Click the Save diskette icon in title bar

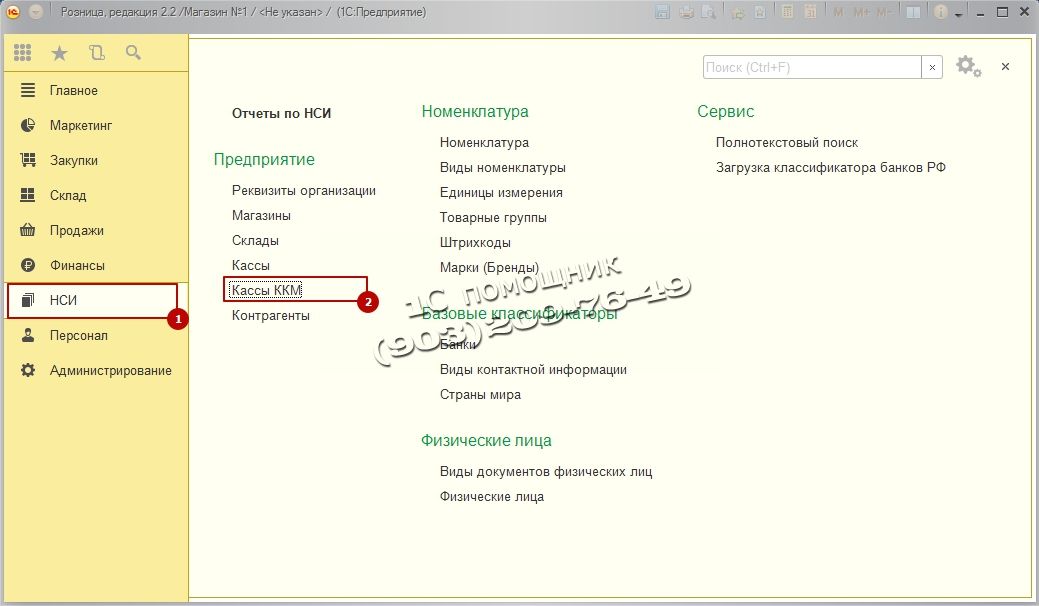coord(662,13)
